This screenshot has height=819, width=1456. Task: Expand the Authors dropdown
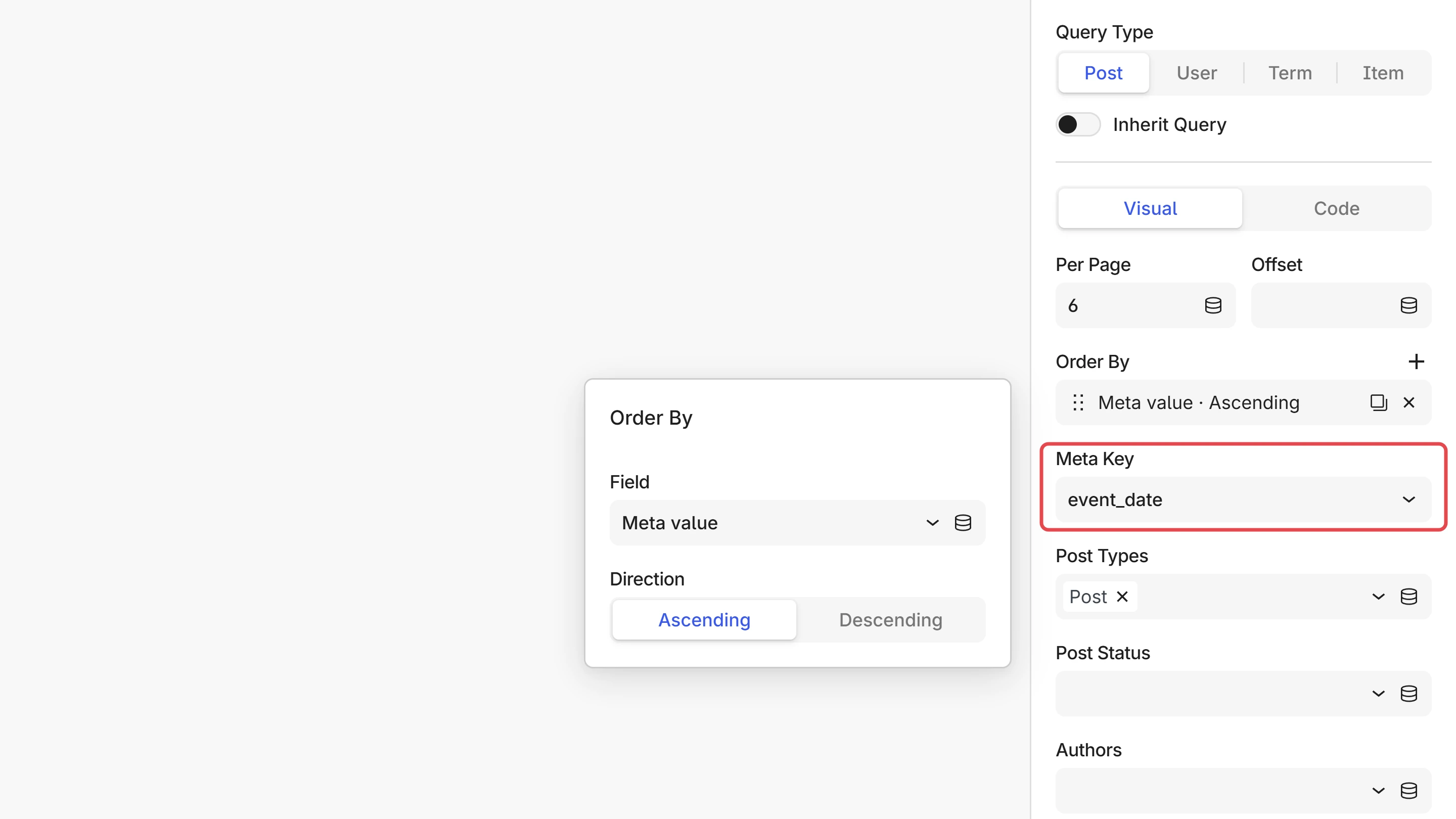[1378, 790]
